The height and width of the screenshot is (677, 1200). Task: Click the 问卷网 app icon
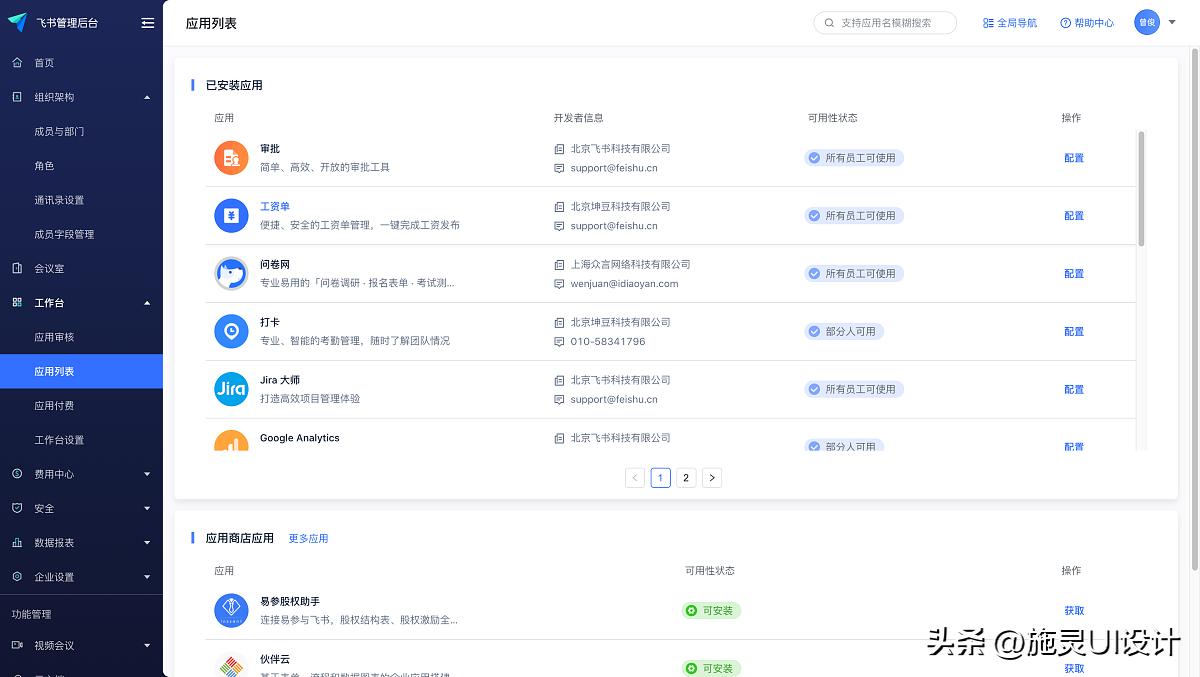click(231, 273)
